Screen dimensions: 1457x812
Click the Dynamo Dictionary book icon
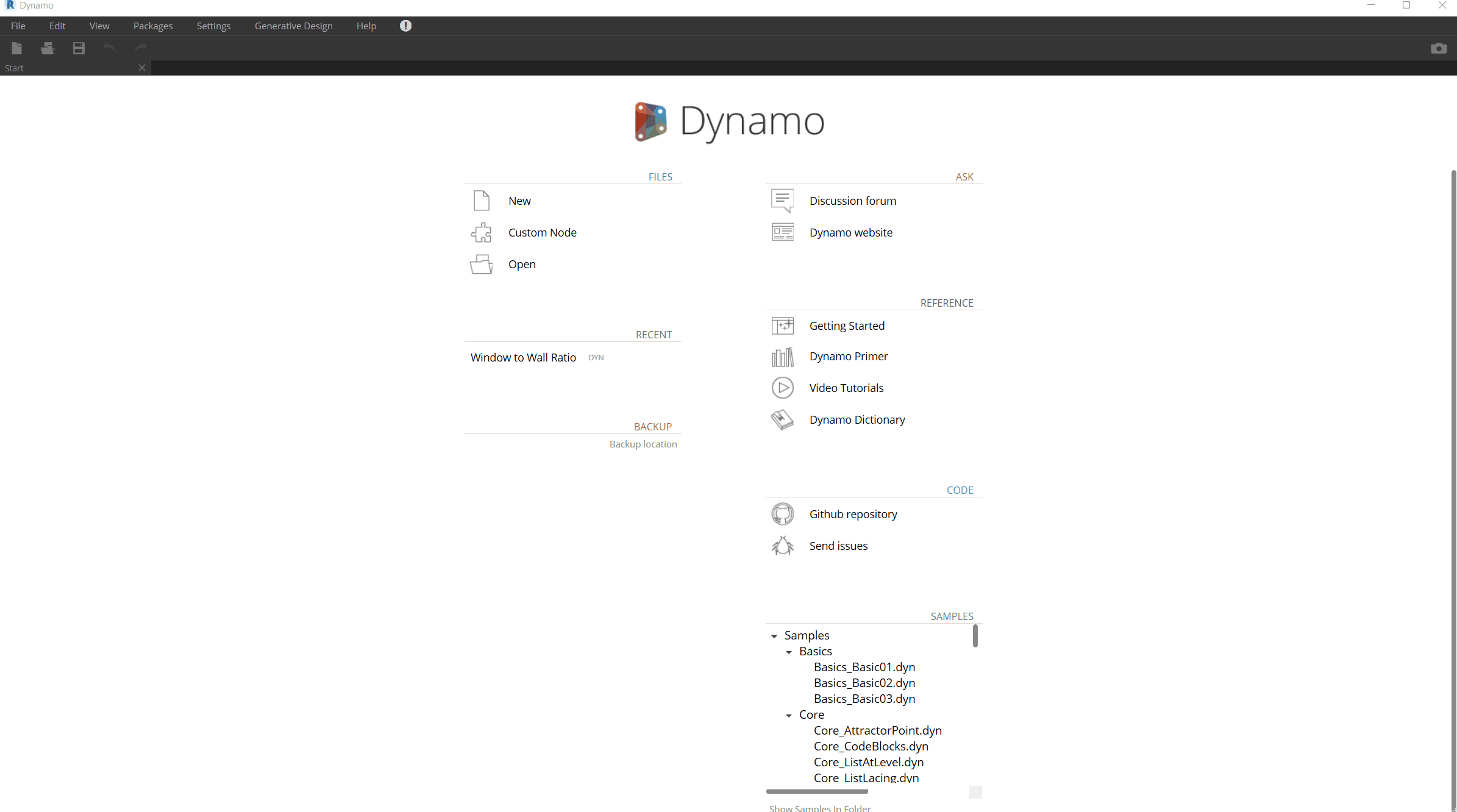[782, 419]
